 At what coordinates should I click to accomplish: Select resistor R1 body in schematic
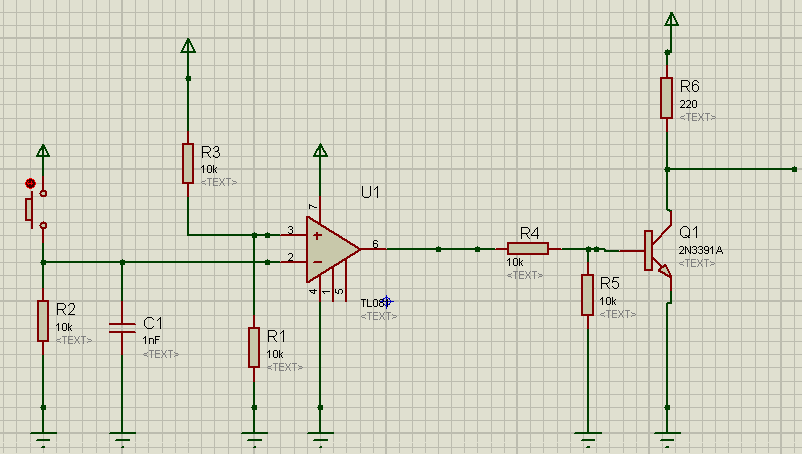pyautogui.click(x=254, y=348)
